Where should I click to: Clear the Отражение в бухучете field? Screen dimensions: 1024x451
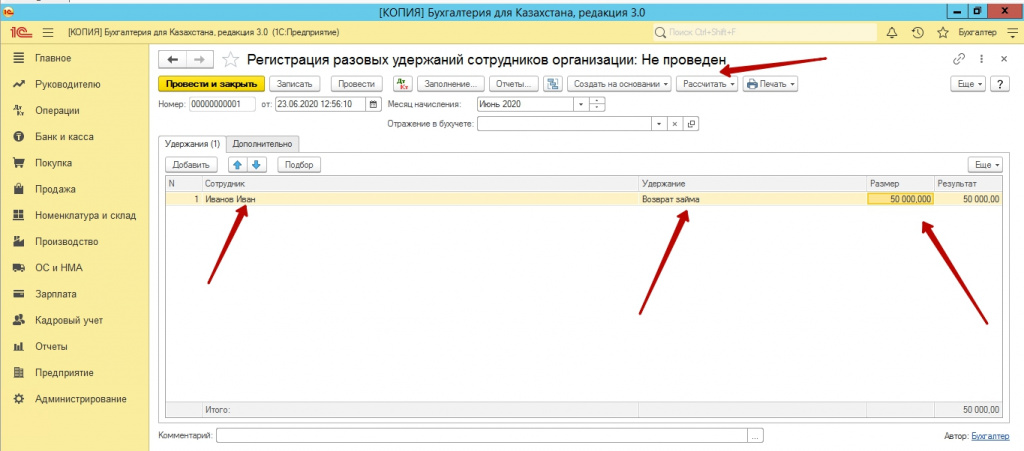coord(675,124)
